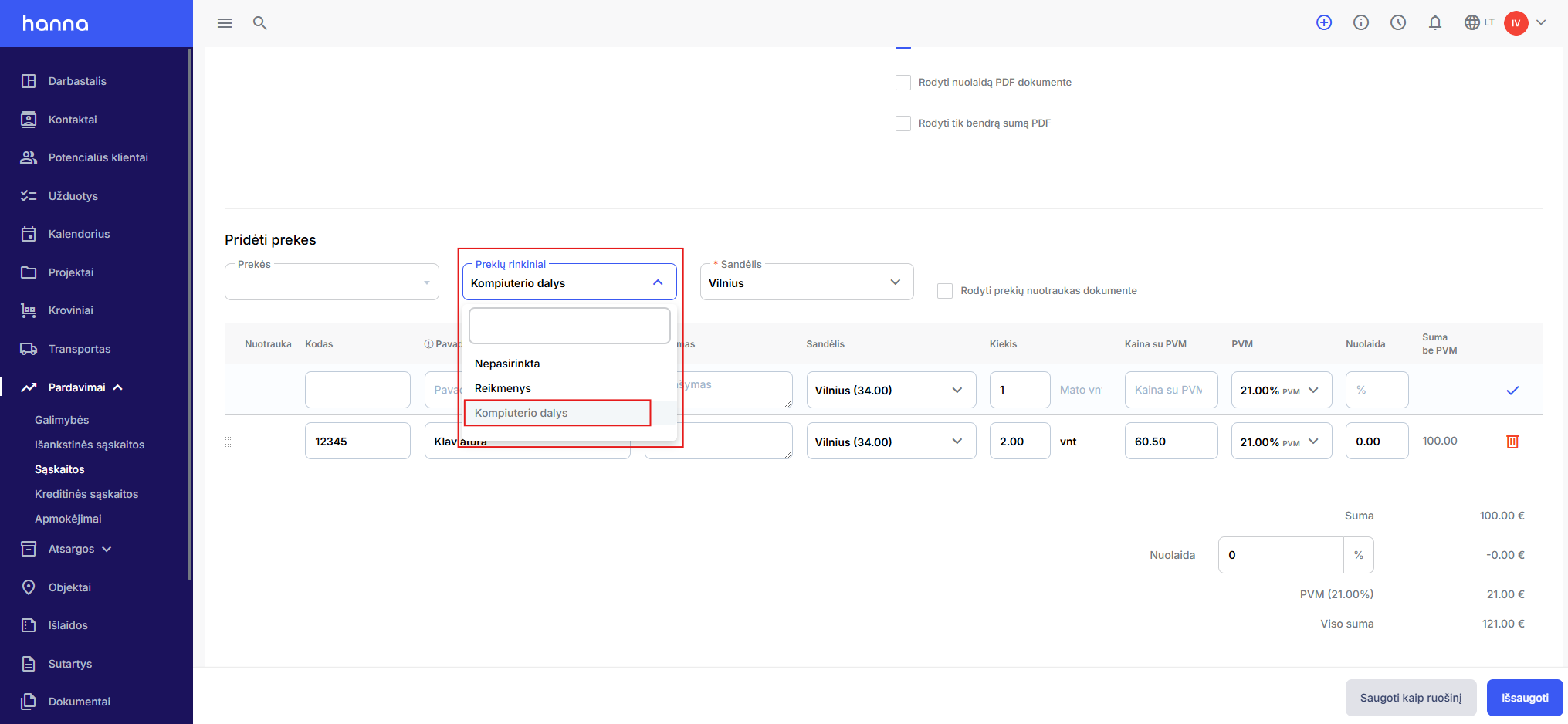Toggle Rodyti prekių nuotraukas dokumente checkbox
Image resolution: width=1568 pixels, height=724 pixels.
(945, 291)
